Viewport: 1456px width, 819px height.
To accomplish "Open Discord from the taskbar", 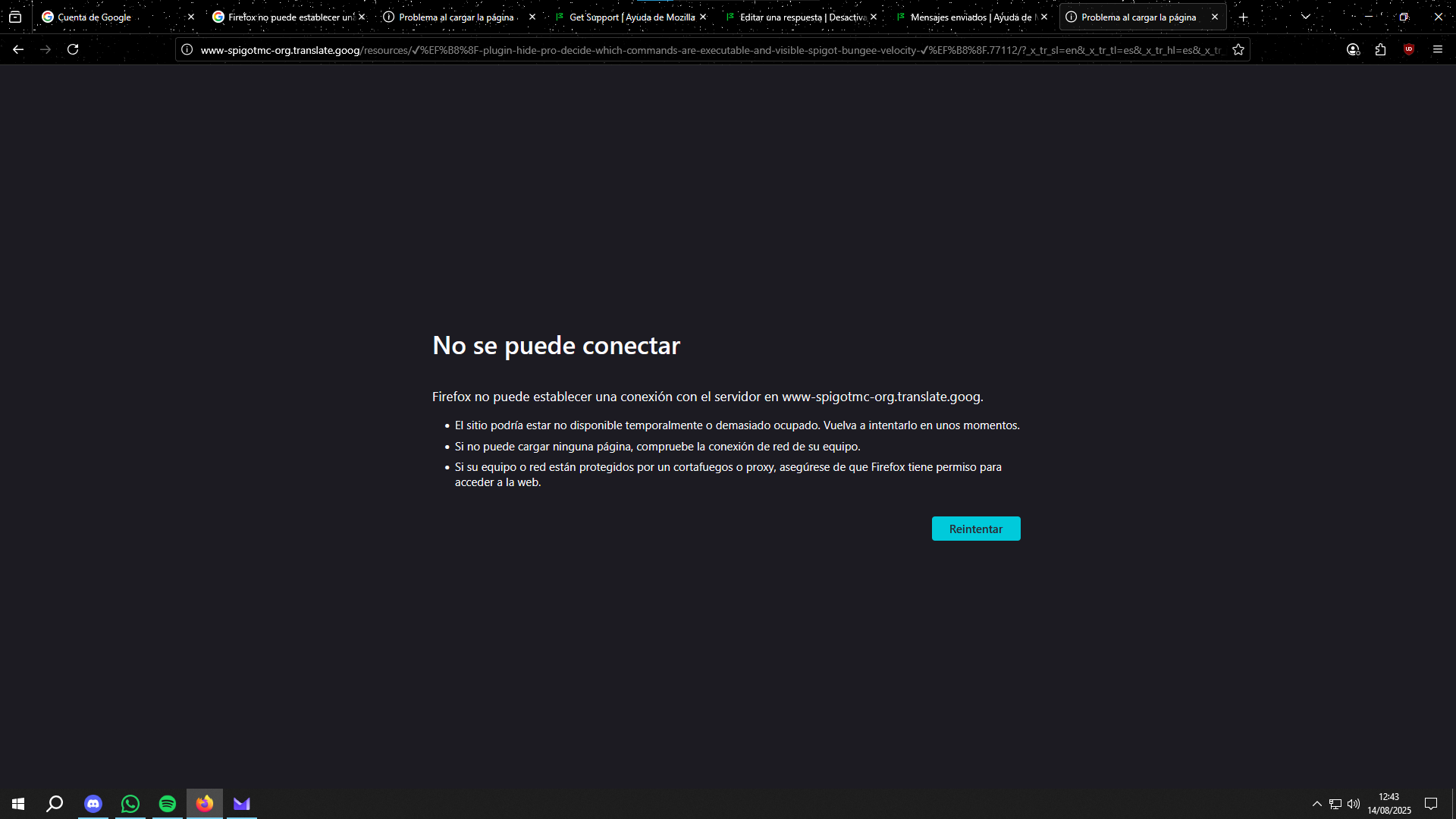I will coord(93,804).
